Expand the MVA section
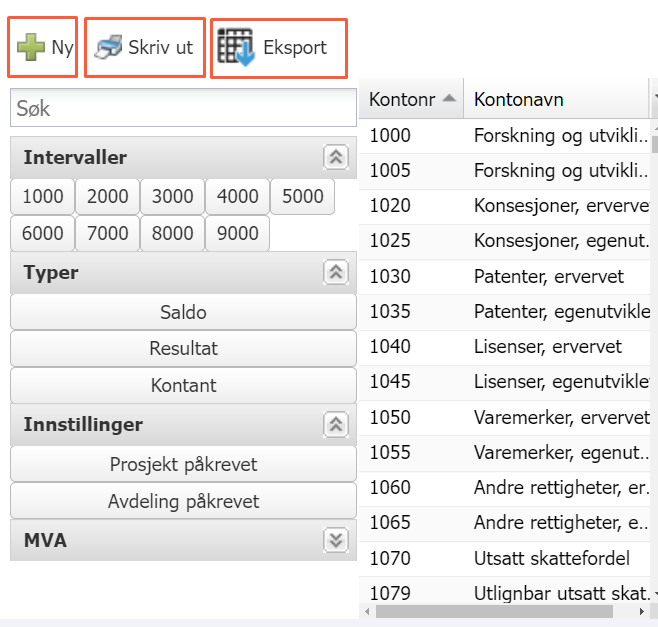Screen dimensions: 658x627 (x=336, y=540)
